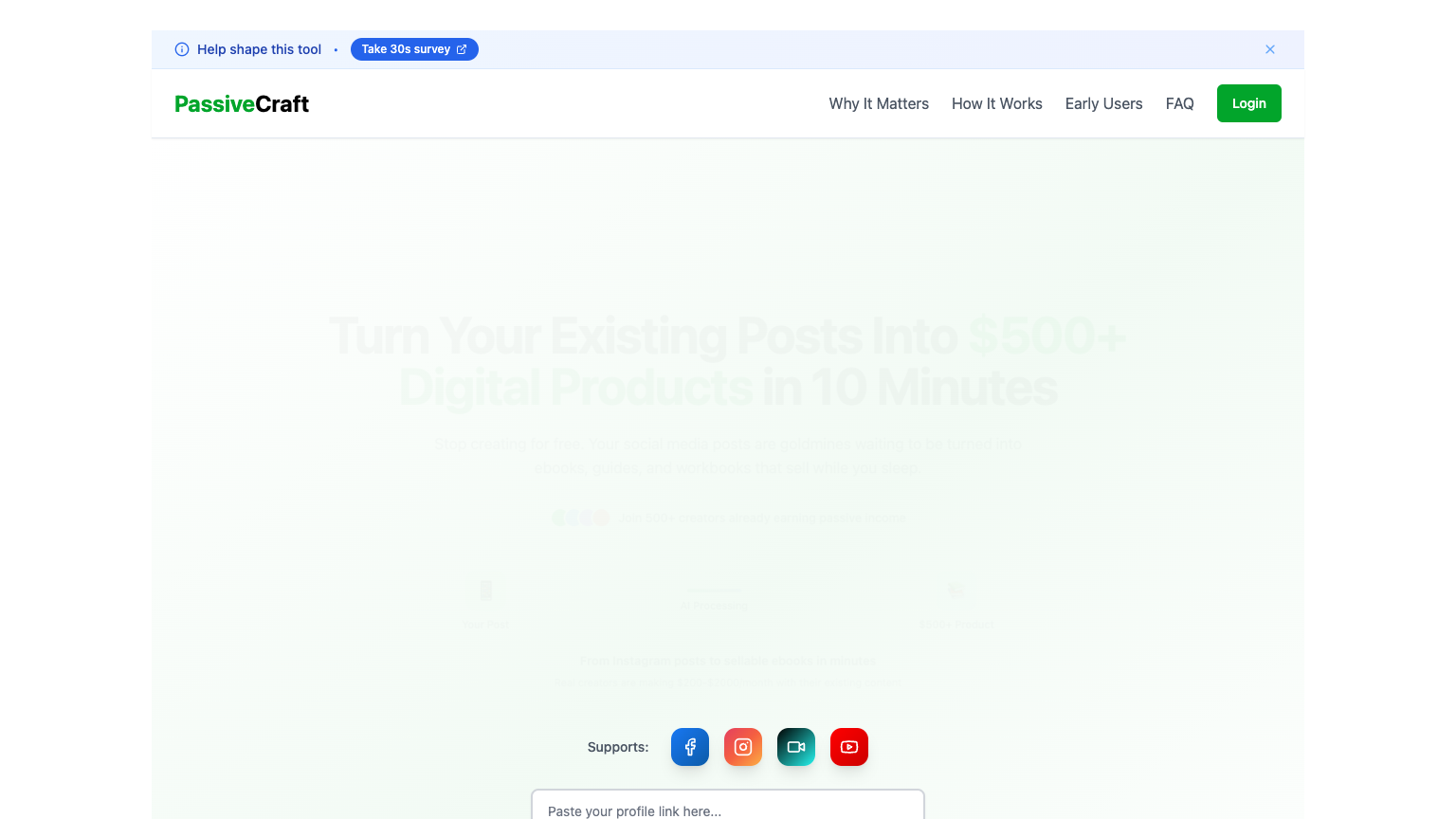The width and height of the screenshot is (1456, 819).
Task: Pick the YouTube platform icon
Action: tap(849, 747)
